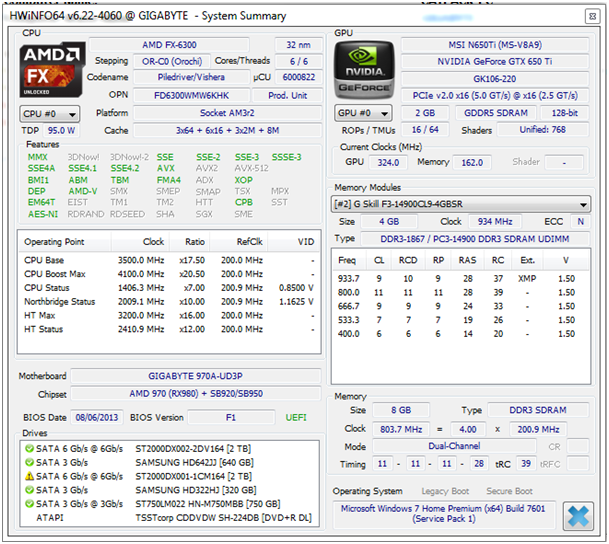The image size is (609, 544).
Task: Click the tRC value 39 field
Action: pyautogui.click(x=526, y=464)
